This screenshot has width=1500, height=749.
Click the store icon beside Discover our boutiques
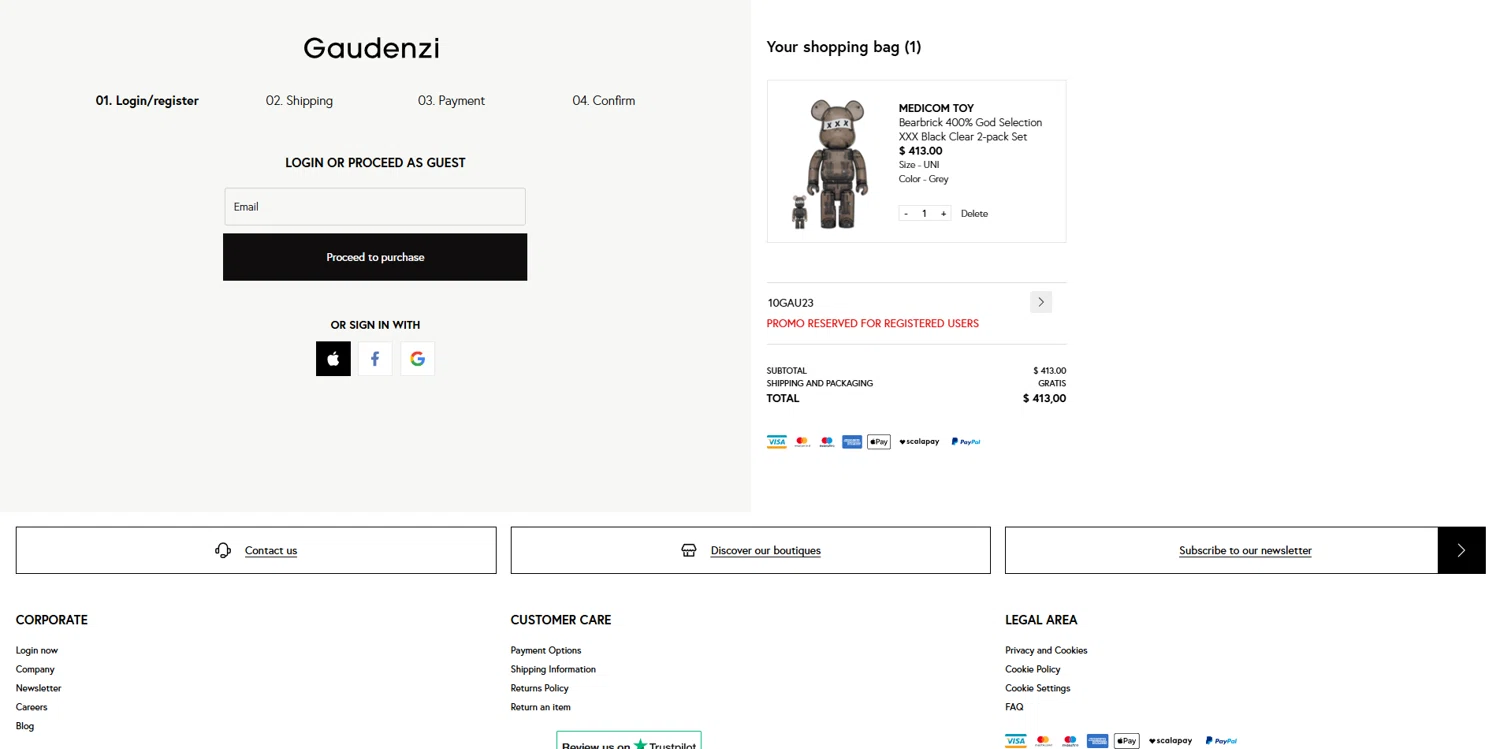coord(689,550)
